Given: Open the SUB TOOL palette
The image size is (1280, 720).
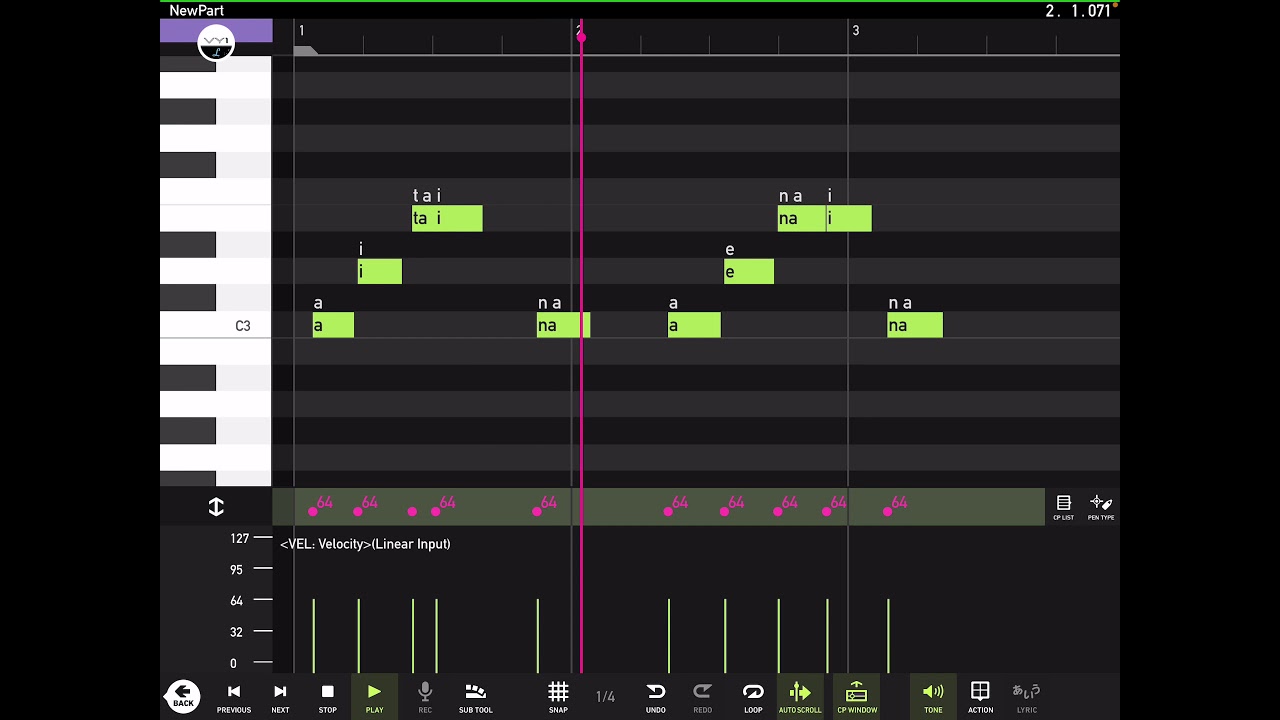Looking at the screenshot, I should point(476,697).
